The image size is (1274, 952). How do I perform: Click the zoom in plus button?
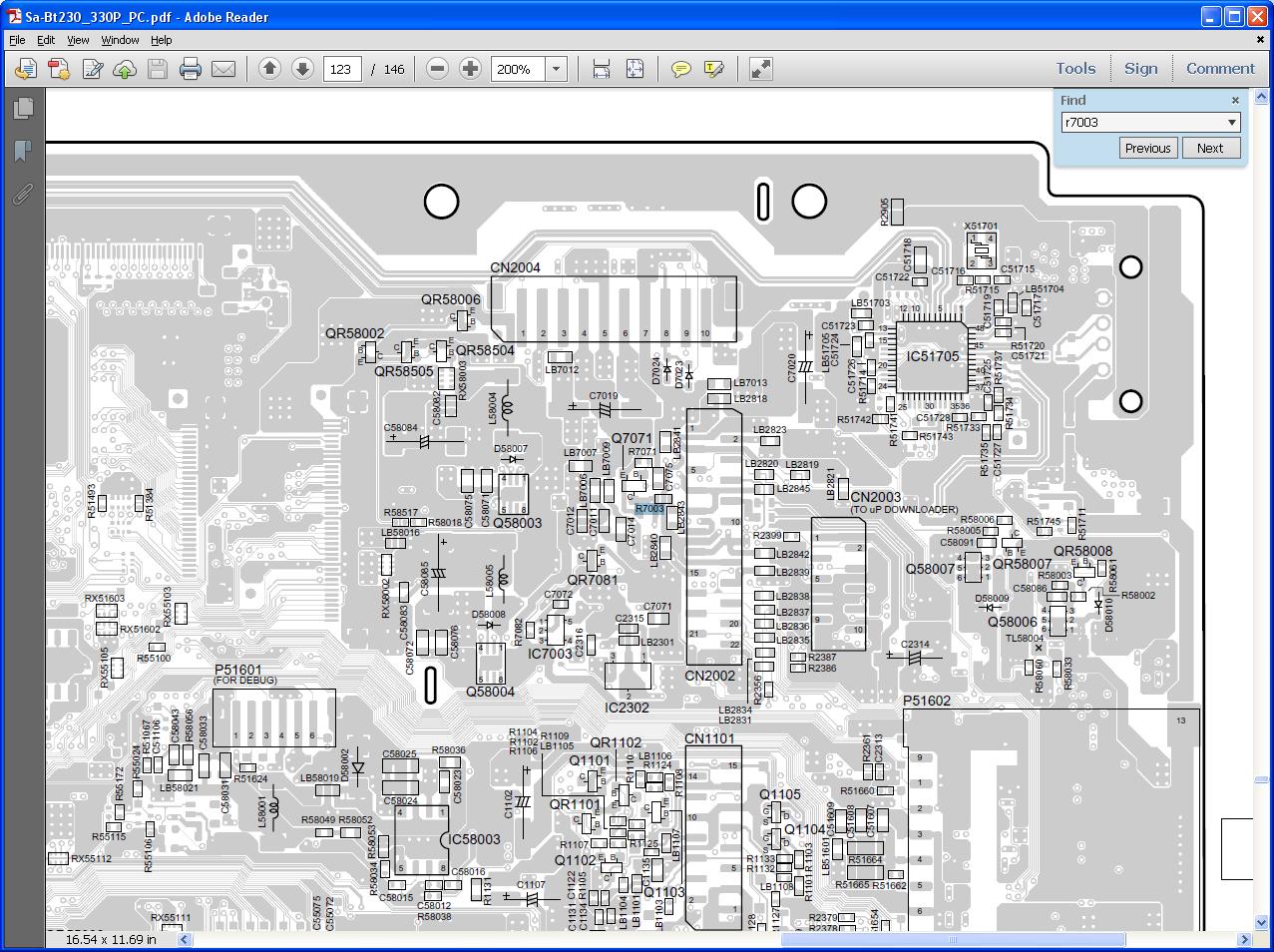(x=470, y=69)
